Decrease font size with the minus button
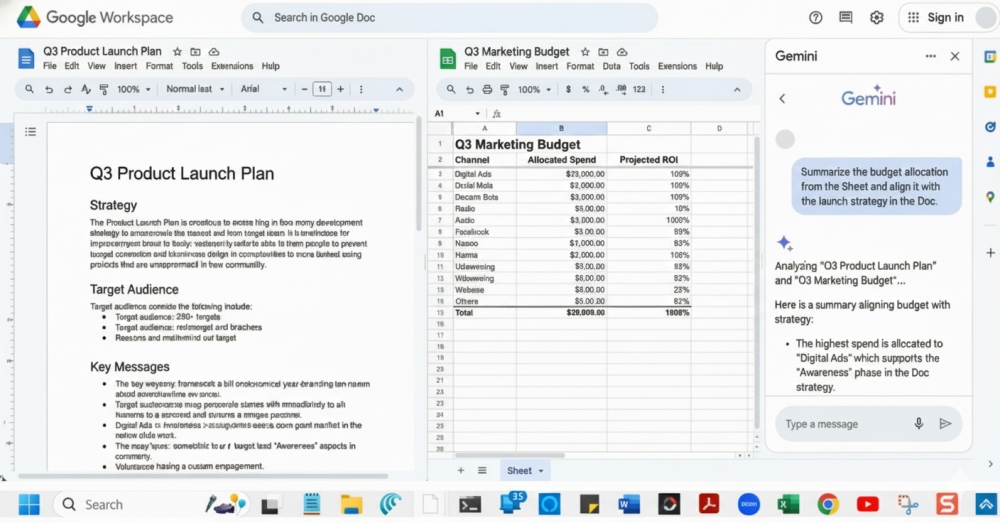This screenshot has height=523, width=1000. [x=304, y=89]
